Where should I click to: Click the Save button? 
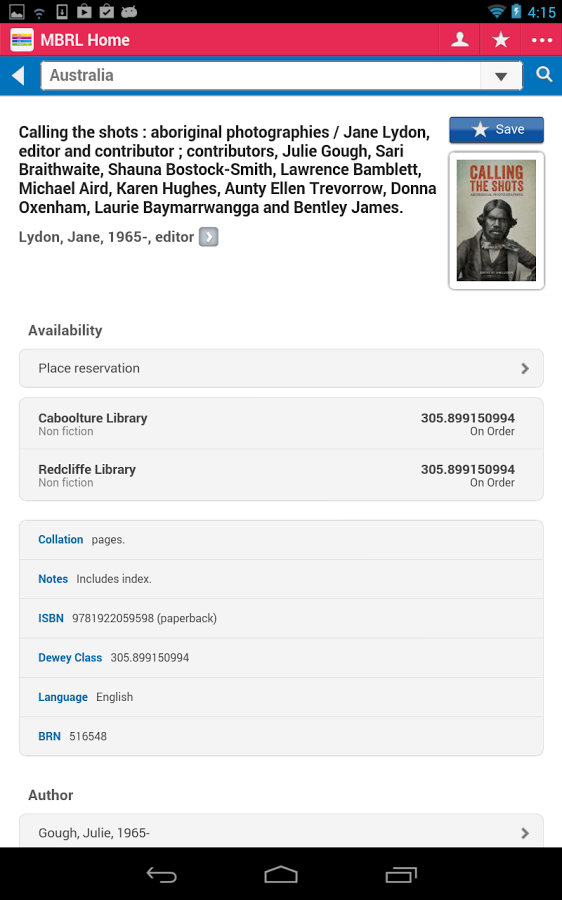coord(496,130)
